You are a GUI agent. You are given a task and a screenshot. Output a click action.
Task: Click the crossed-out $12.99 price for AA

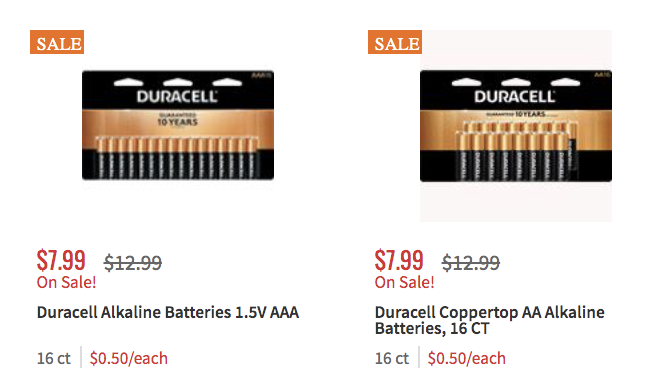coord(471,263)
